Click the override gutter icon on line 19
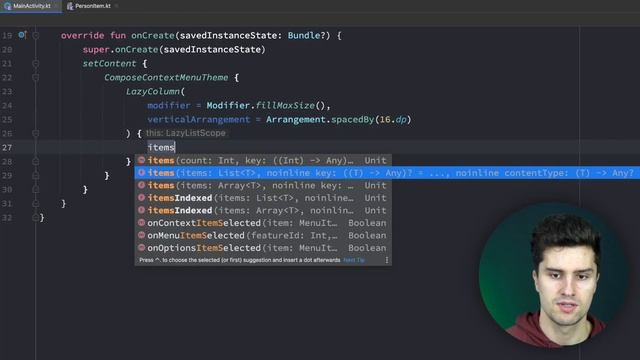The width and height of the screenshot is (640, 360). (x=22, y=35)
